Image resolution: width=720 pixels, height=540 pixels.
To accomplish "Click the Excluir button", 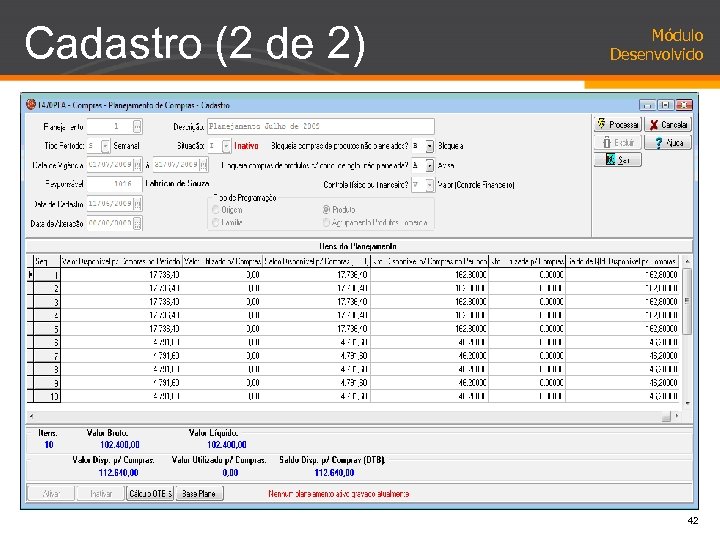I will 618,142.
